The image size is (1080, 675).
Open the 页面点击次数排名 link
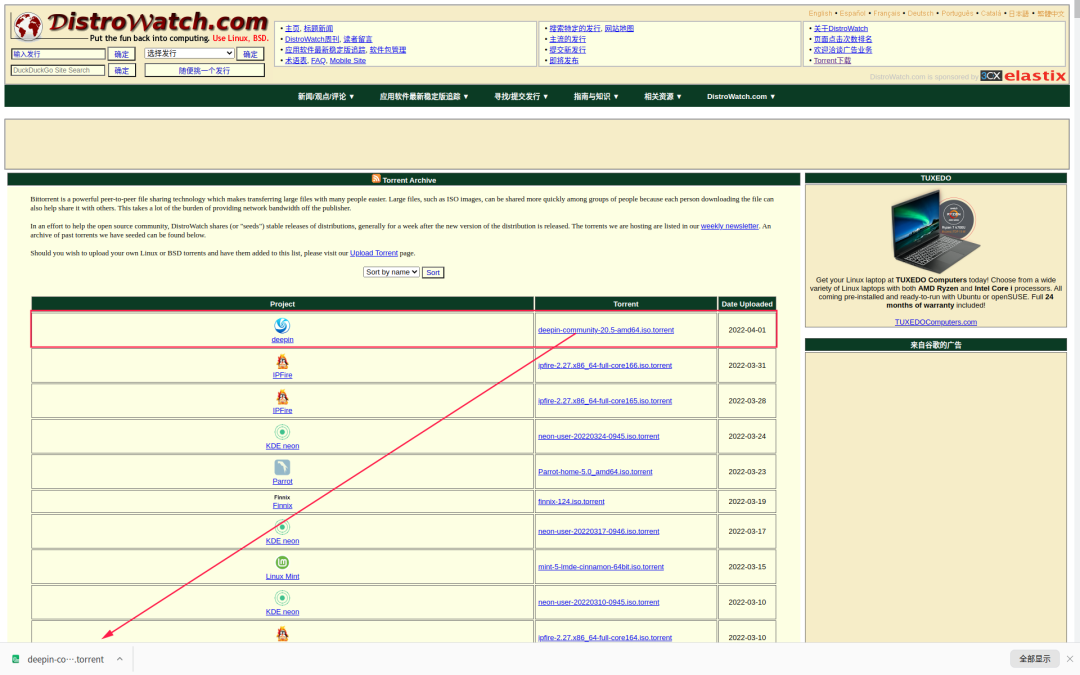tap(842, 39)
